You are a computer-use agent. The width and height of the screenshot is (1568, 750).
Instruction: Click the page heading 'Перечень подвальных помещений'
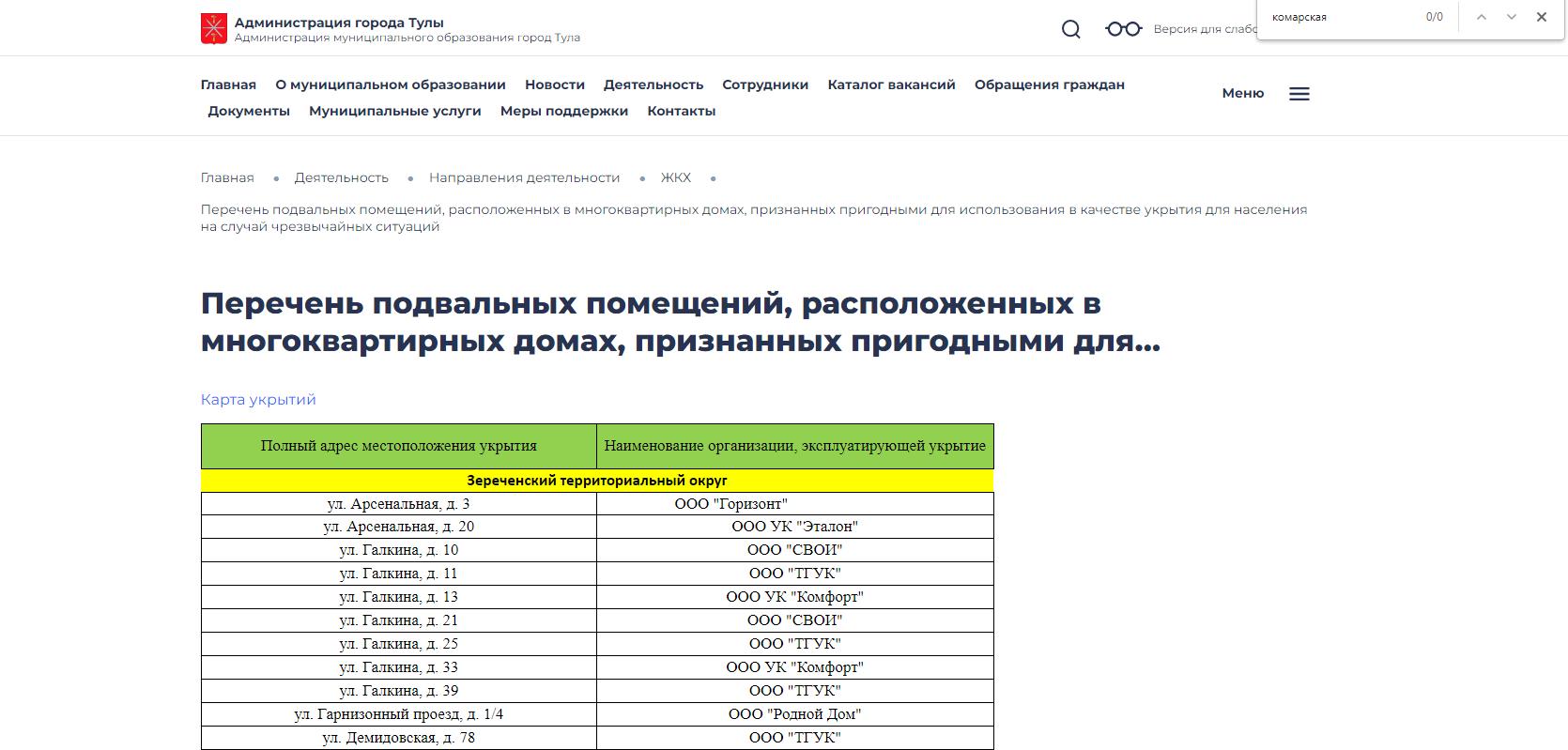point(681,322)
